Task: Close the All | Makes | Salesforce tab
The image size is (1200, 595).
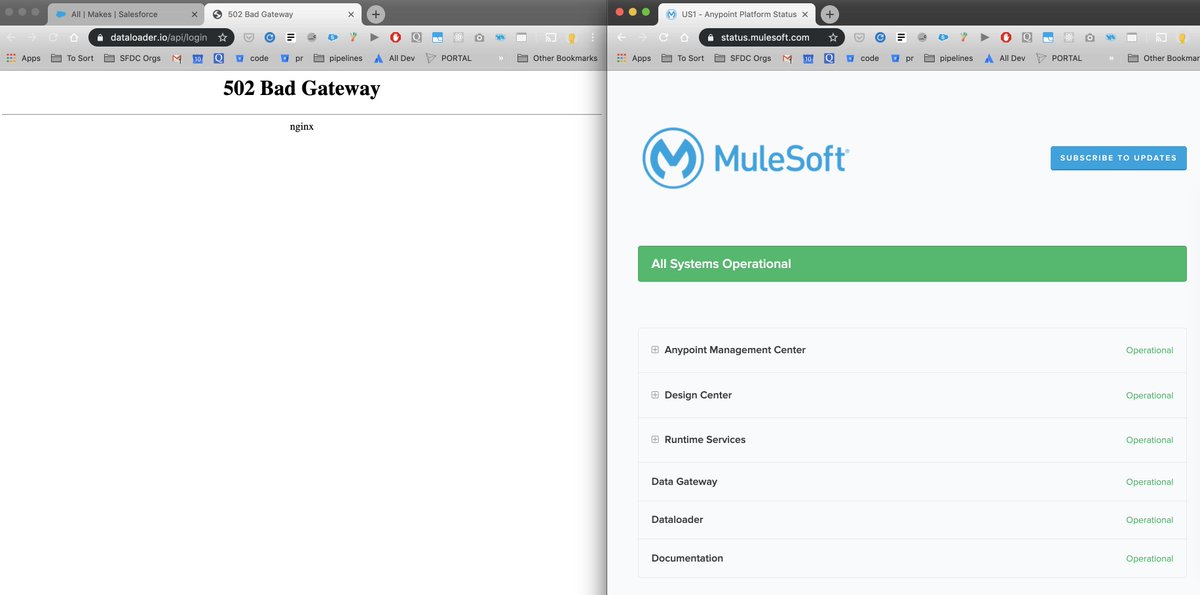Action: click(x=194, y=14)
